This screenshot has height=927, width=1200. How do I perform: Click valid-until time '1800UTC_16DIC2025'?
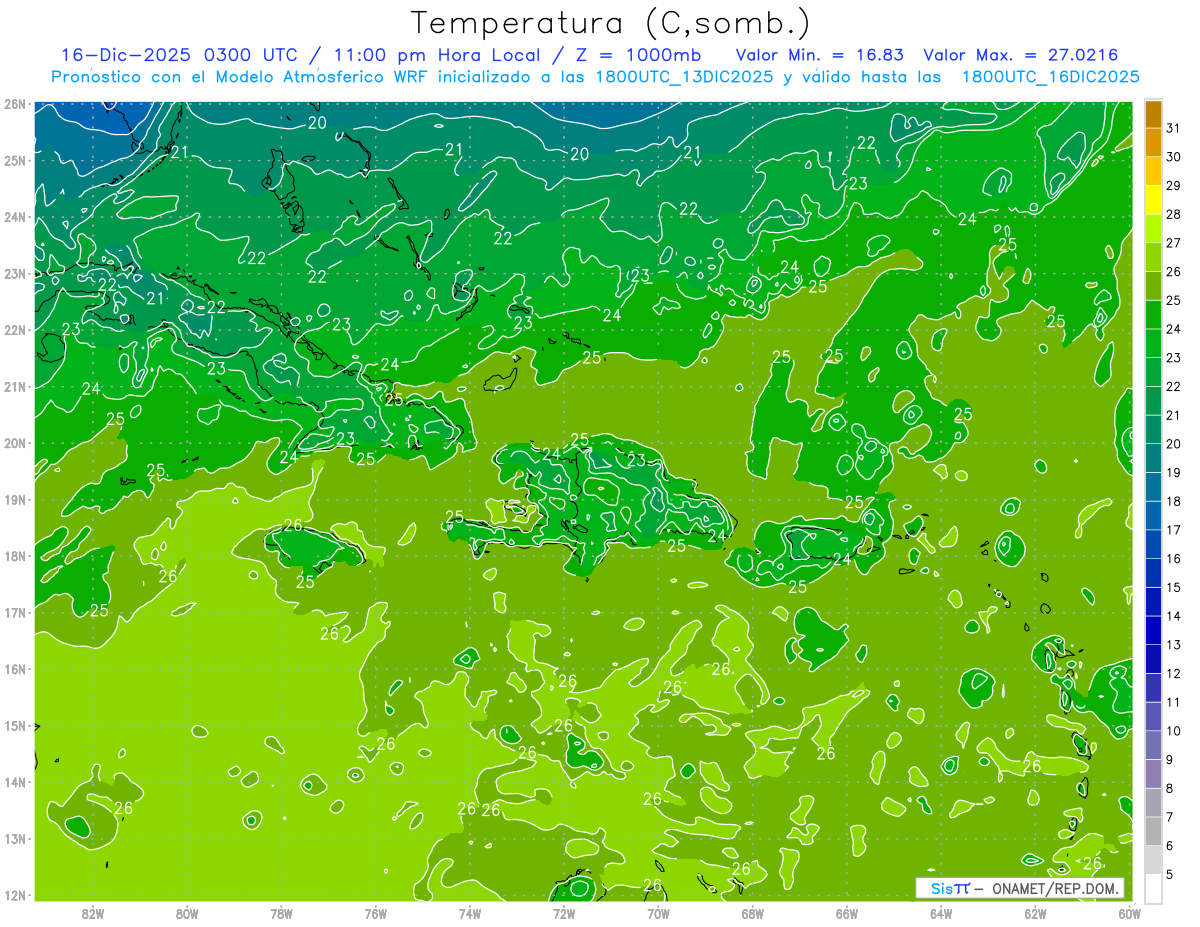tap(1050, 77)
